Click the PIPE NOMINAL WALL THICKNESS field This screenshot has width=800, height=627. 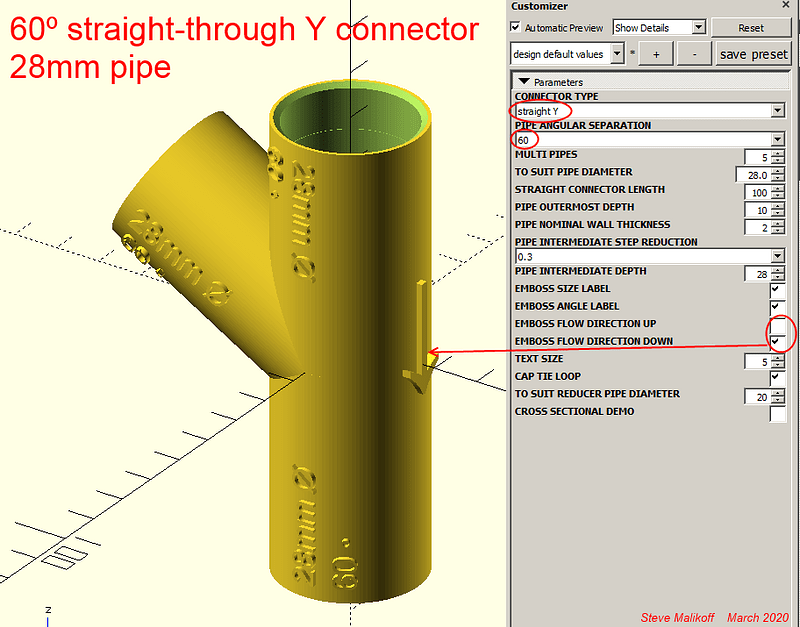tap(758, 228)
